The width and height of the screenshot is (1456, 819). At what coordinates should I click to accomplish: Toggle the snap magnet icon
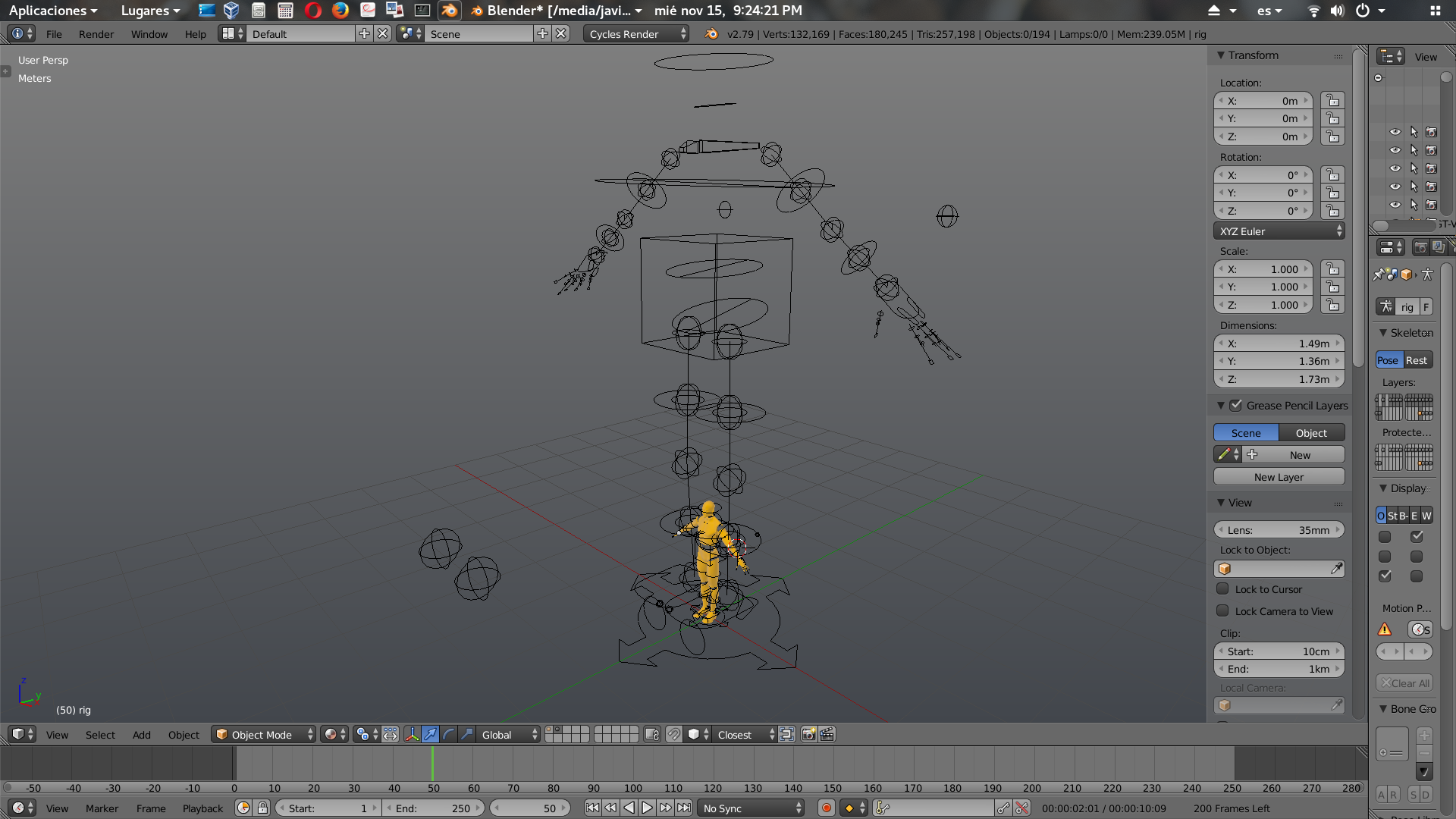(x=673, y=734)
